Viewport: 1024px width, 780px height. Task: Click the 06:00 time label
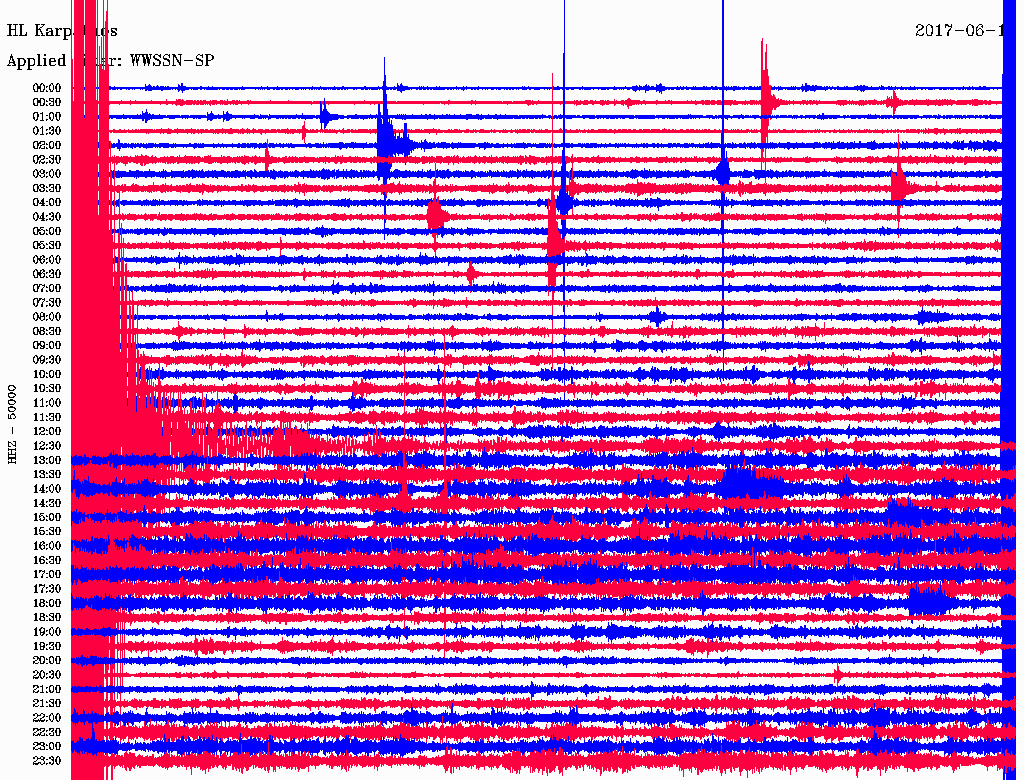tap(47, 259)
